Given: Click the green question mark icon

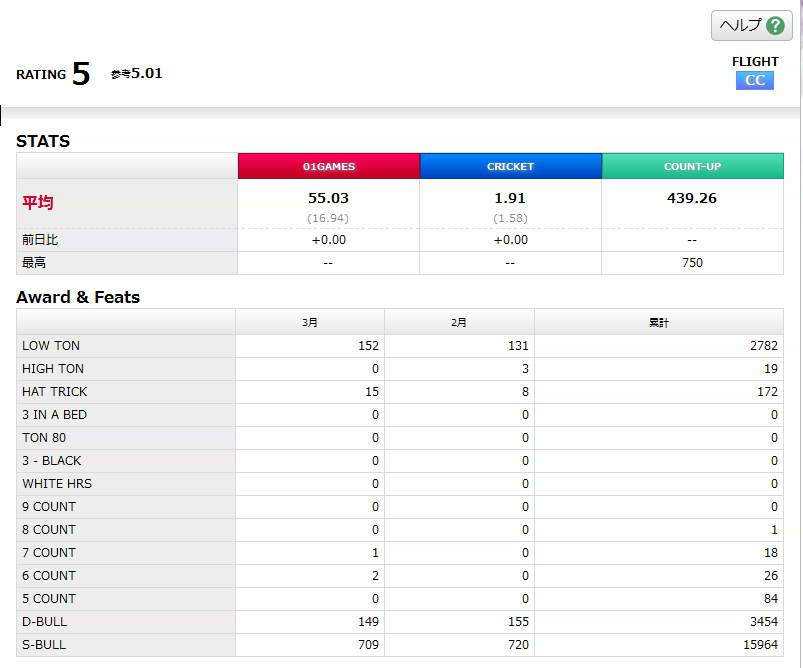Looking at the screenshot, I should (x=775, y=25).
